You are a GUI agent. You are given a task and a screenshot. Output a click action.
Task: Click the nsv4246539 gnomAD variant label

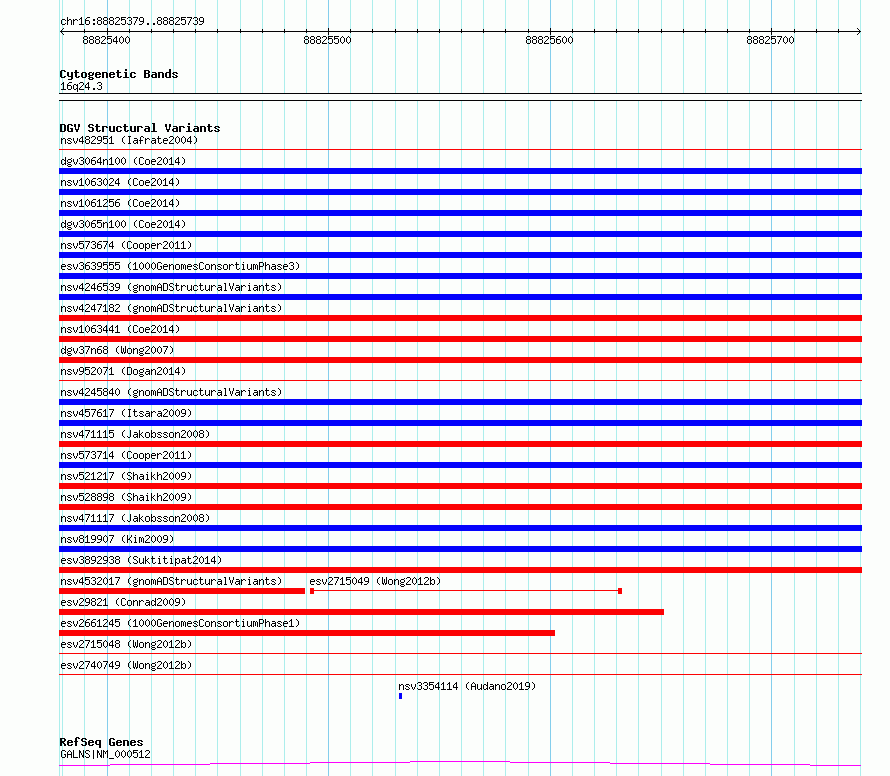[x=171, y=287]
